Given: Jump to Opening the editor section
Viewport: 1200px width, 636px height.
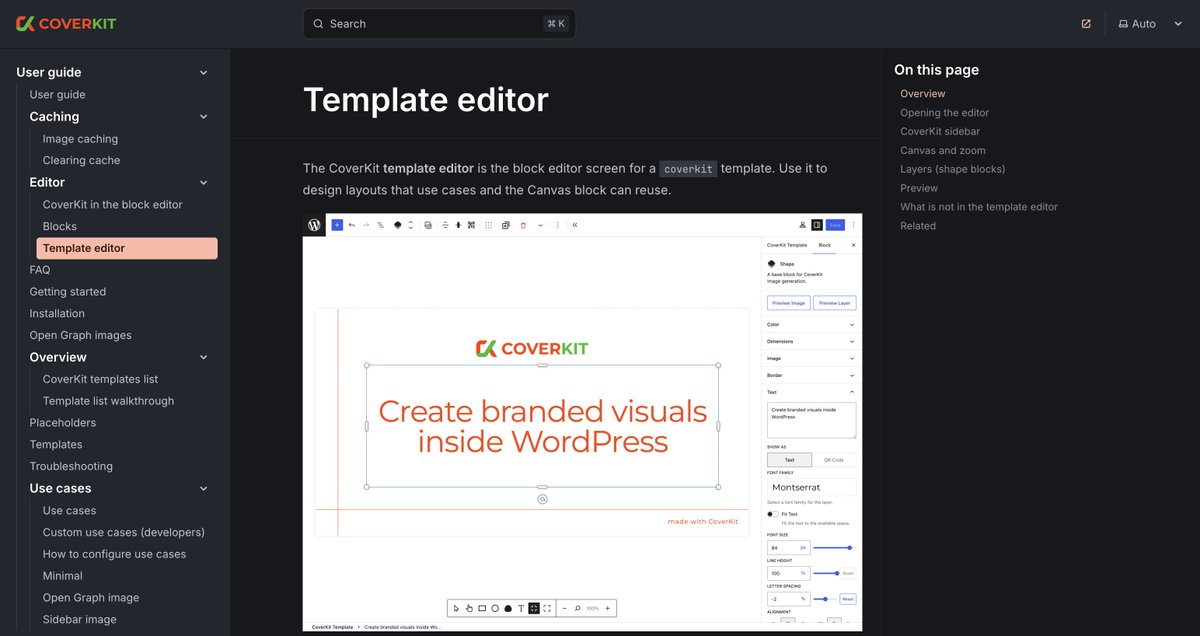Looking at the screenshot, I should point(944,113).
